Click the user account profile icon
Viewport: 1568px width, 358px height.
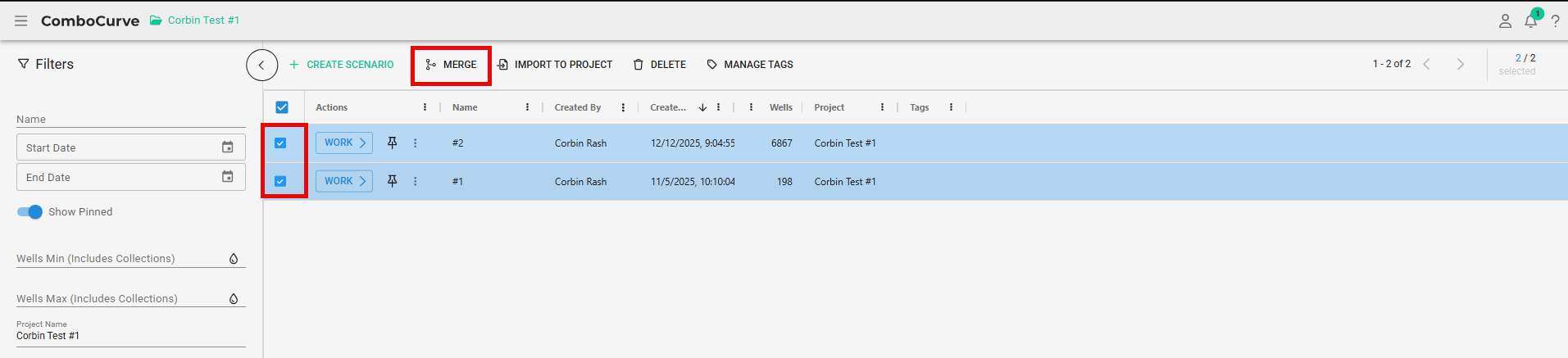(x=1505, y=21)
